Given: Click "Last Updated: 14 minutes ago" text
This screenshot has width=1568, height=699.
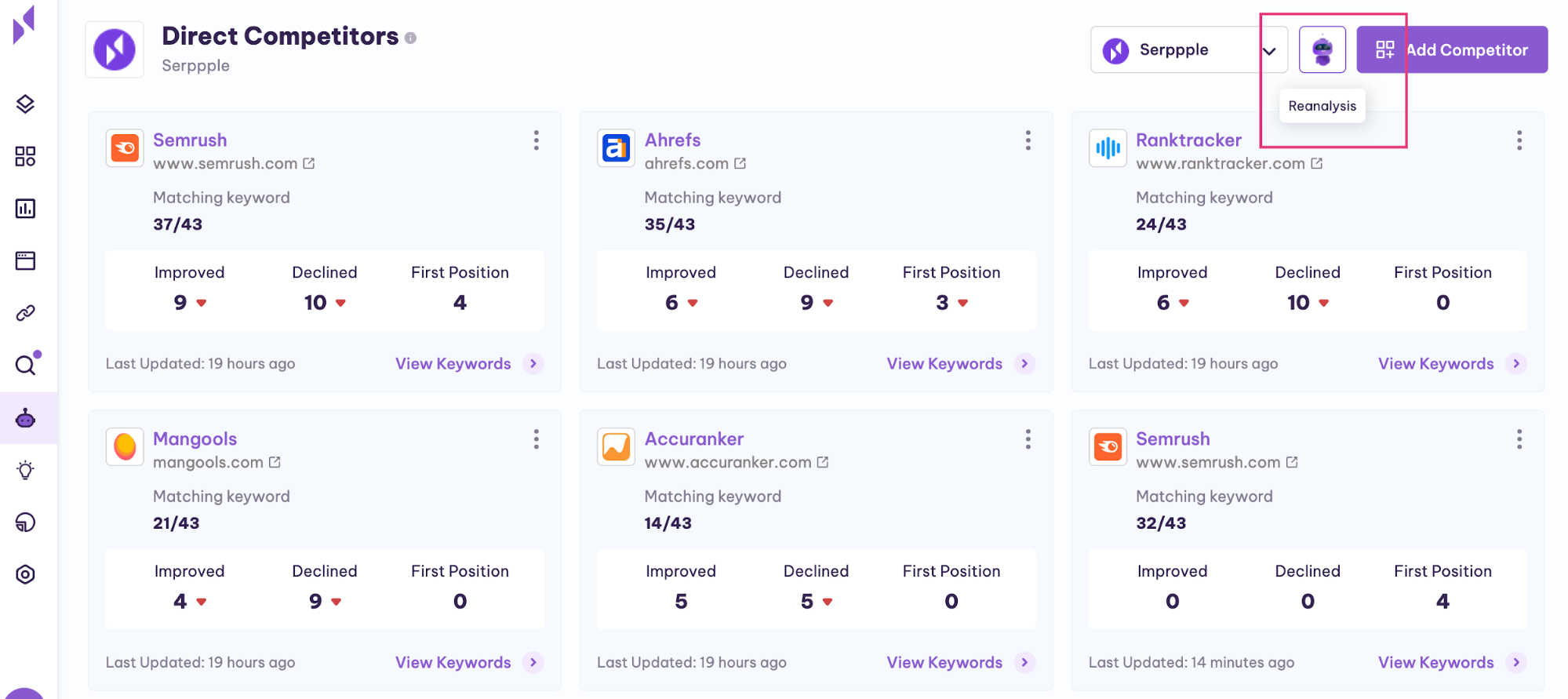Looking at the screenshot, I should [1191, 662].
